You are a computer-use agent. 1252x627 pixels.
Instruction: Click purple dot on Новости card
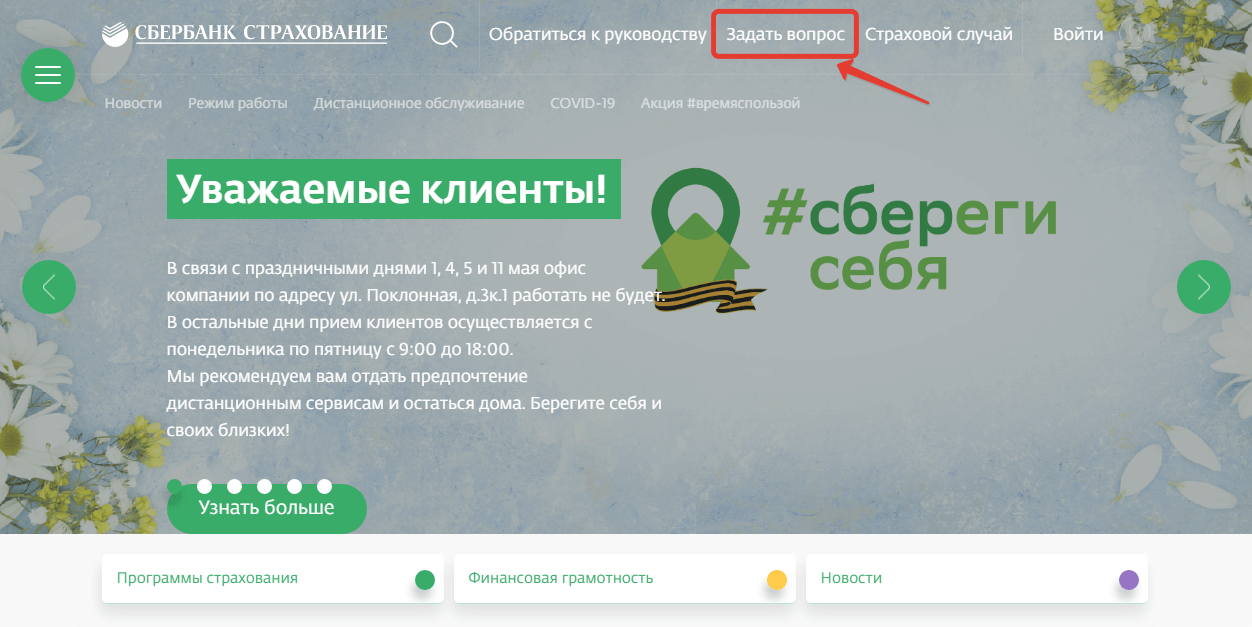(x=1129, y=579)
